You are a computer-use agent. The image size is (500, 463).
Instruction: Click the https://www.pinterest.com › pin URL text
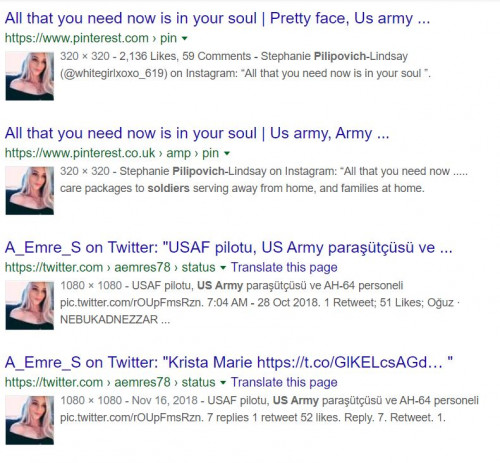coord(91,38)
